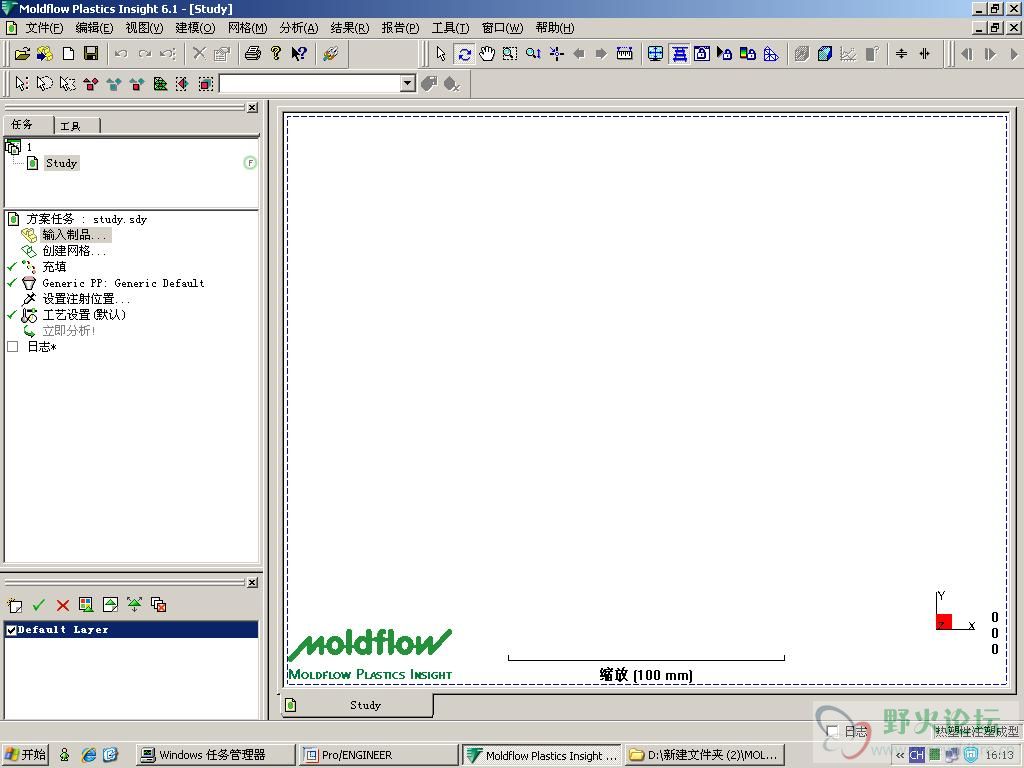Viewport: 1024px width, 768px height.
Task: Open the 结果(R) menu
Action: 350,28
